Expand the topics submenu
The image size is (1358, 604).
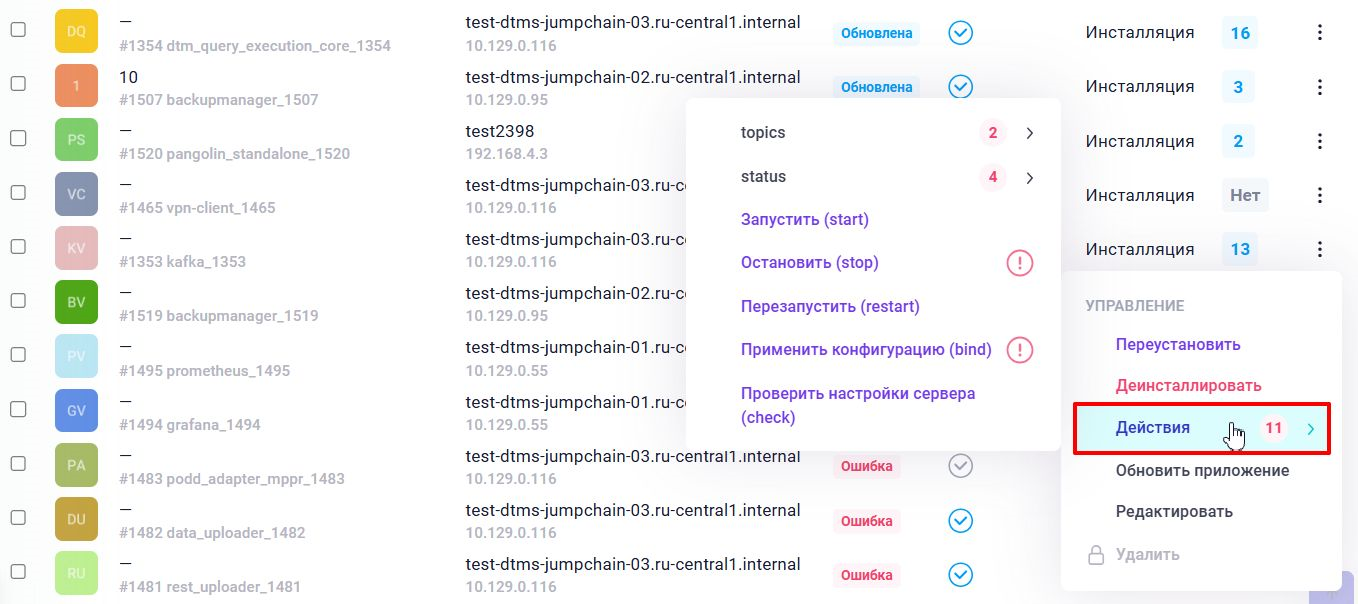tap(1030, 133)
